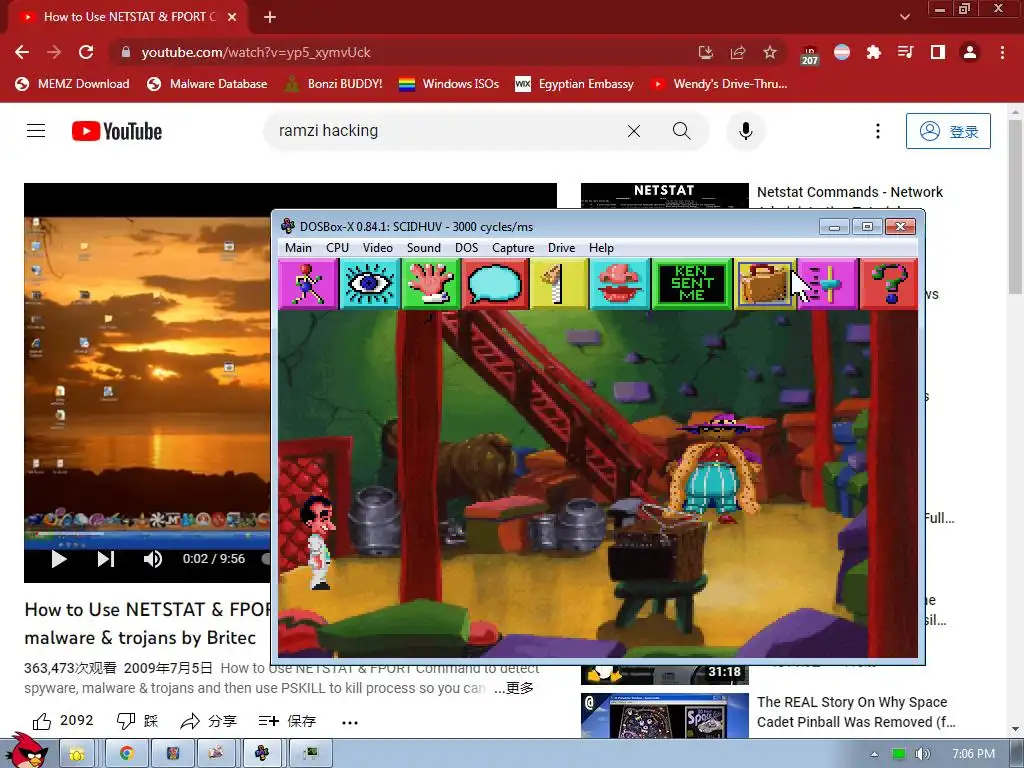Open the media control icon in Chrome toolbar

906,52
